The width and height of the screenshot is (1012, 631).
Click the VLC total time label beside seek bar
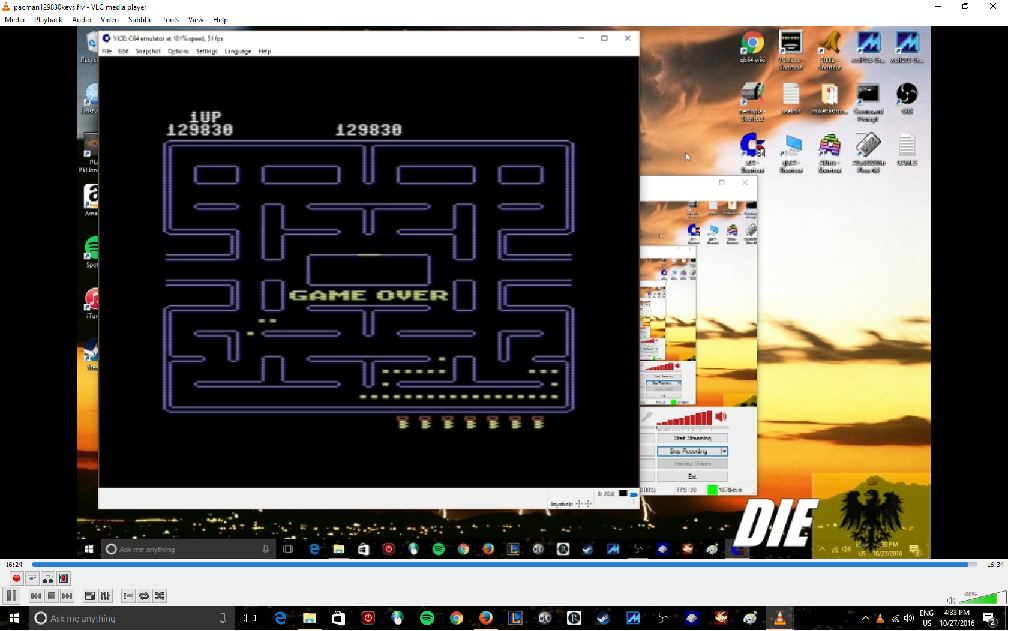(995, 565)
